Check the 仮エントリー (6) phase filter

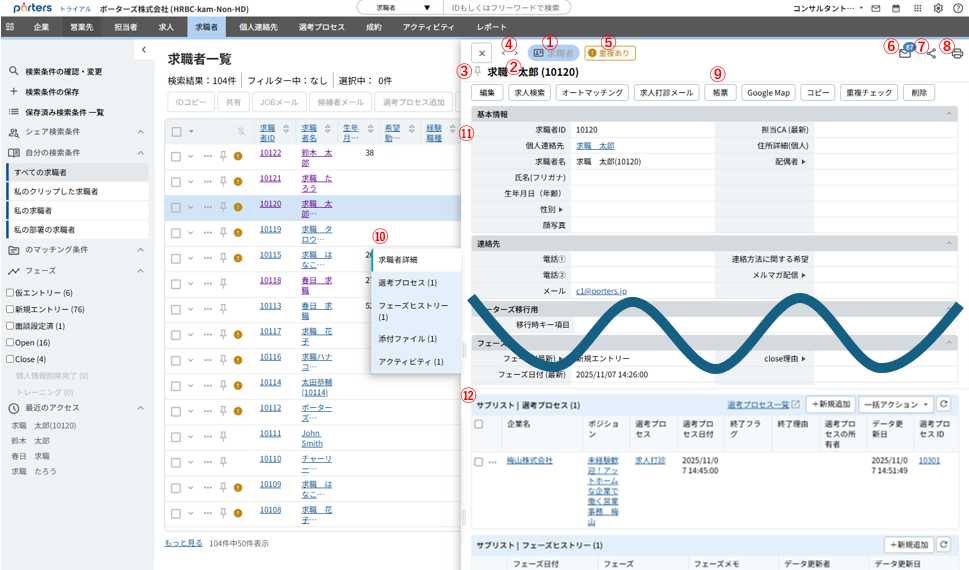click(x=10, y=293)
